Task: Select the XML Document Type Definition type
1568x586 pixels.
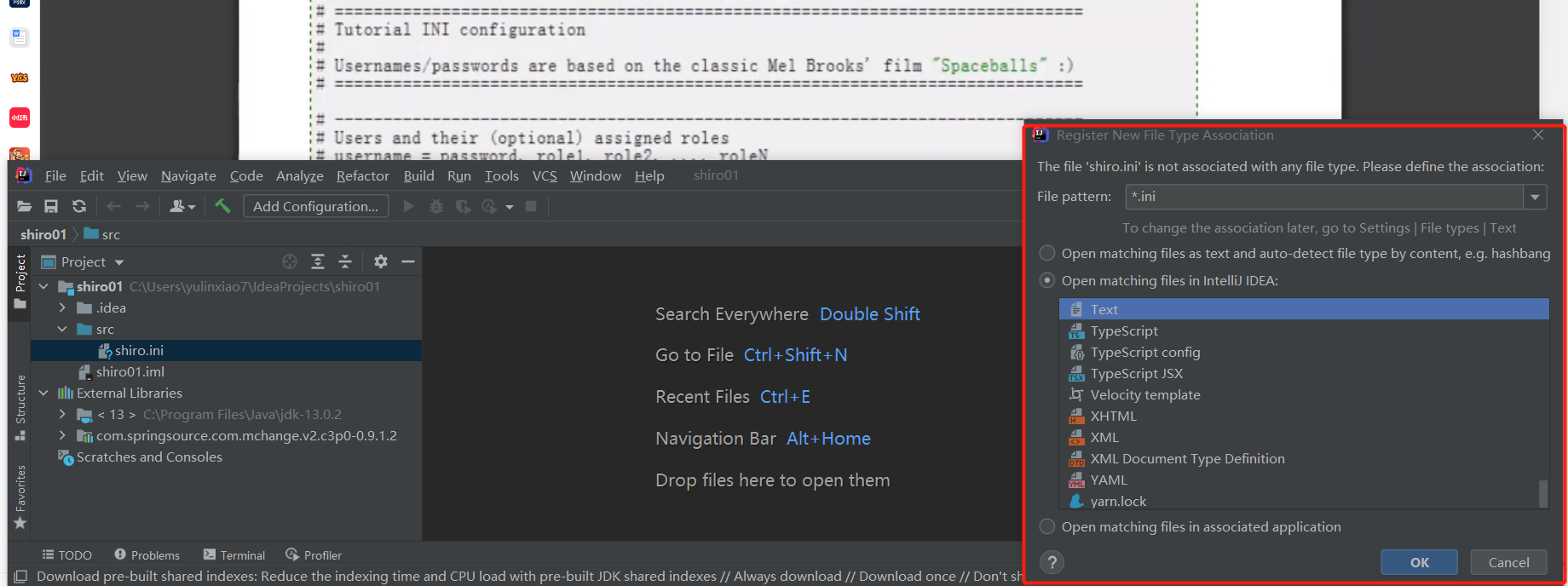Action: (1304, 458)
